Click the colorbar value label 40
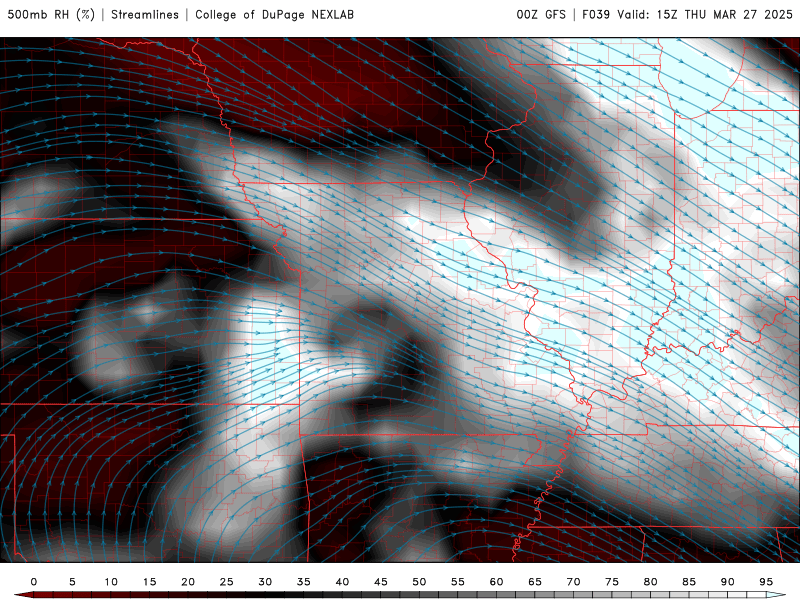The height and width of the screenshot is (600, 800). (x=342, y=582)
